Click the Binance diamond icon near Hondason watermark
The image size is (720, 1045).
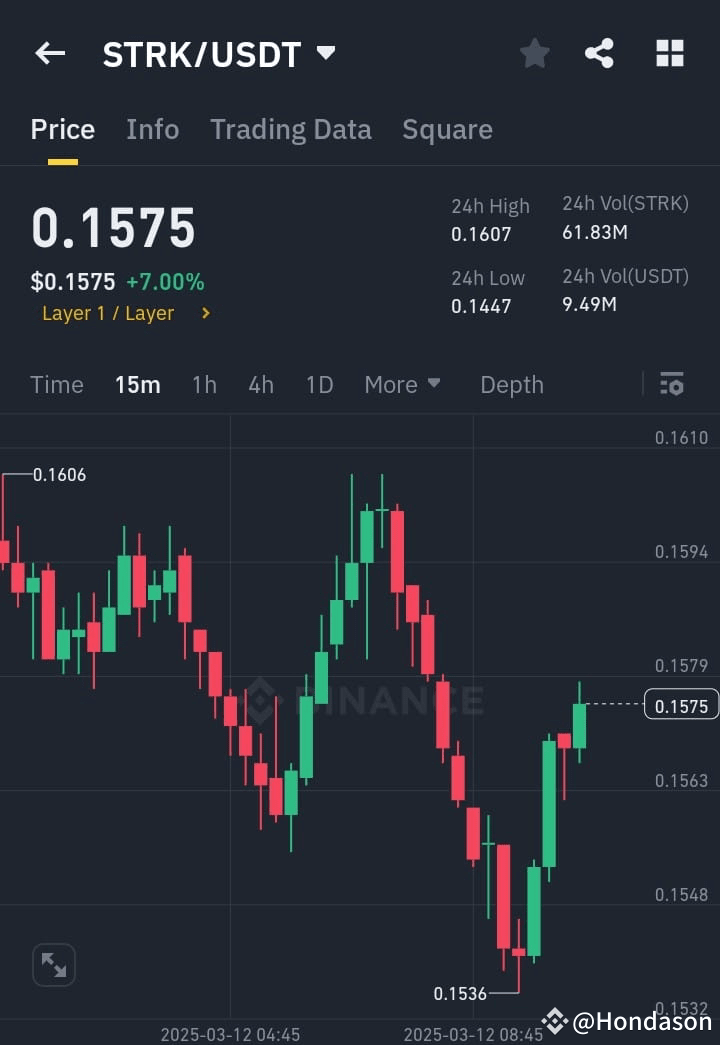[x=554, y=1022]
